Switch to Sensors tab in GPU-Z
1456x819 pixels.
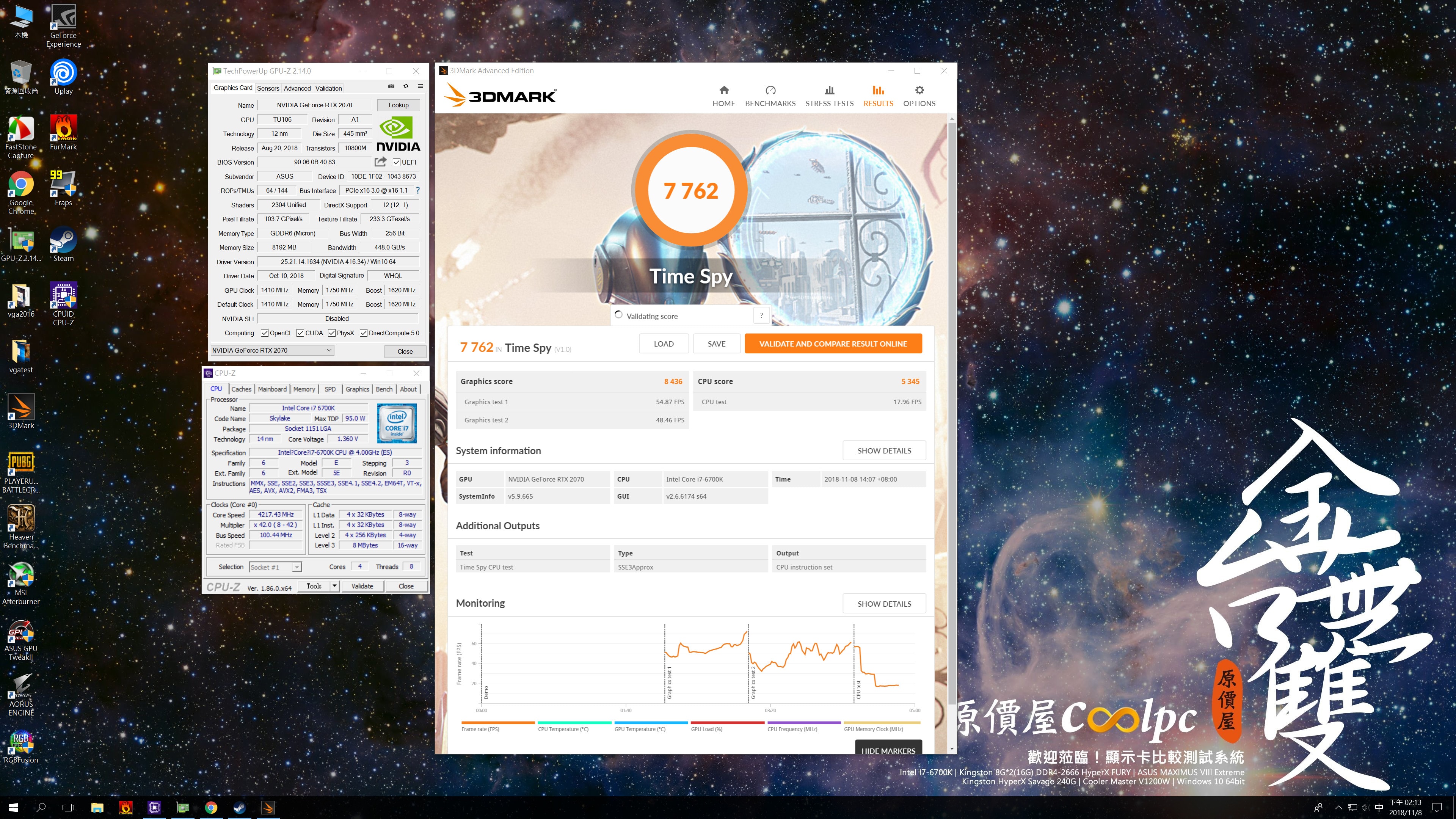click(268, 88)
